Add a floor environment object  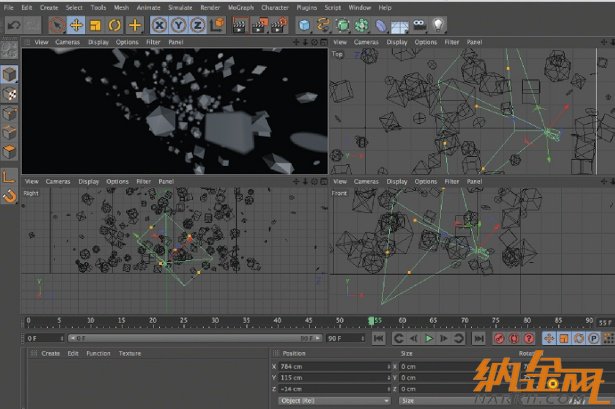400,26
